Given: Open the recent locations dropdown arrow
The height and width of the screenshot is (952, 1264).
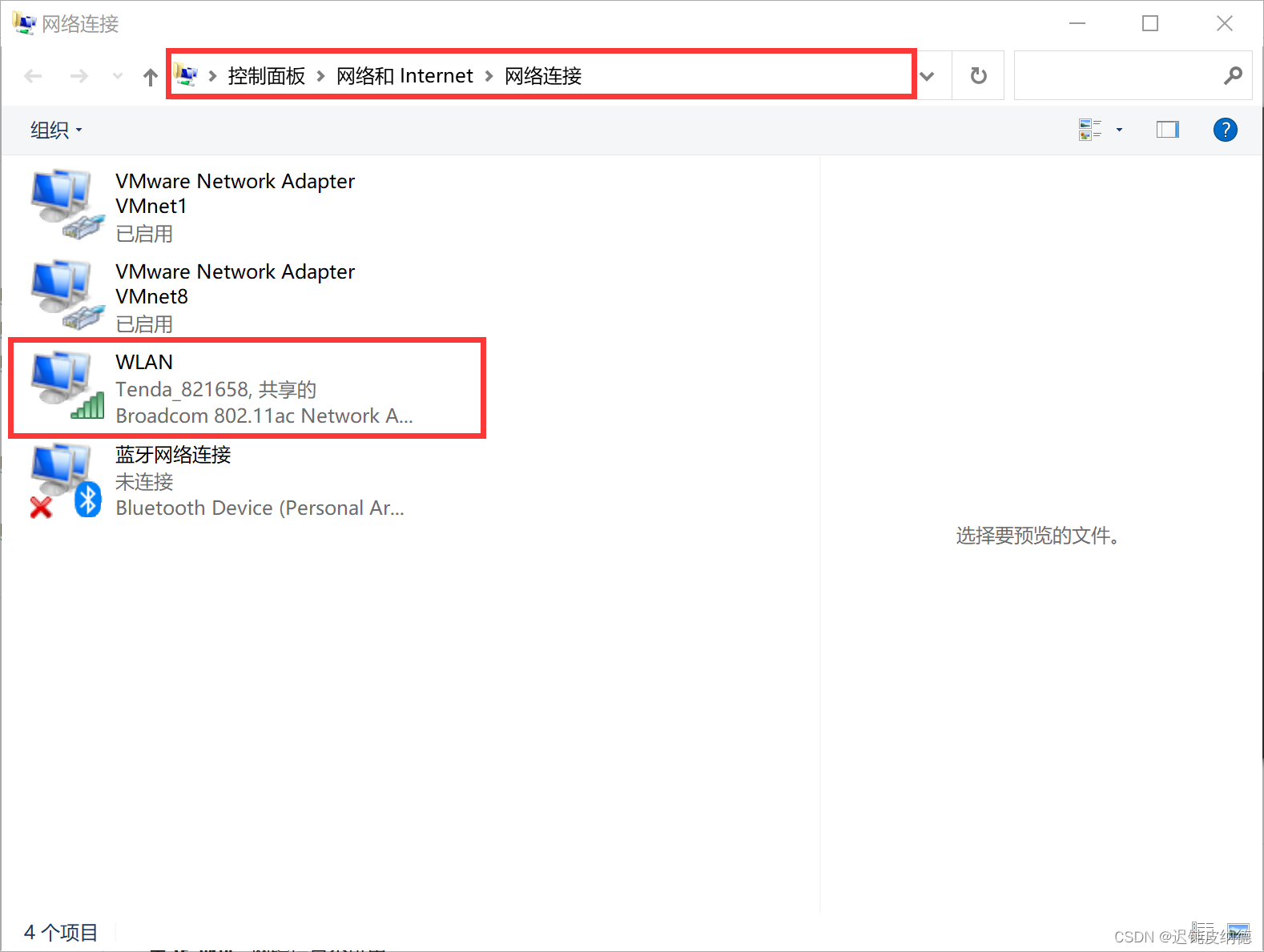Looking at the screenshot, I should [x=118, y=76].
